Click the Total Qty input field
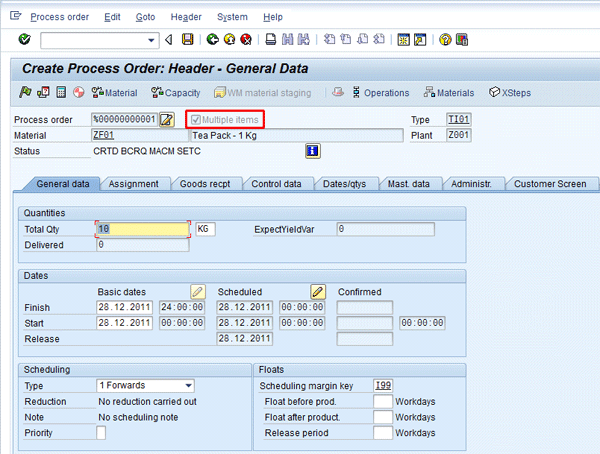The height and width of the screenshot is (454, 600). [142, 229]
